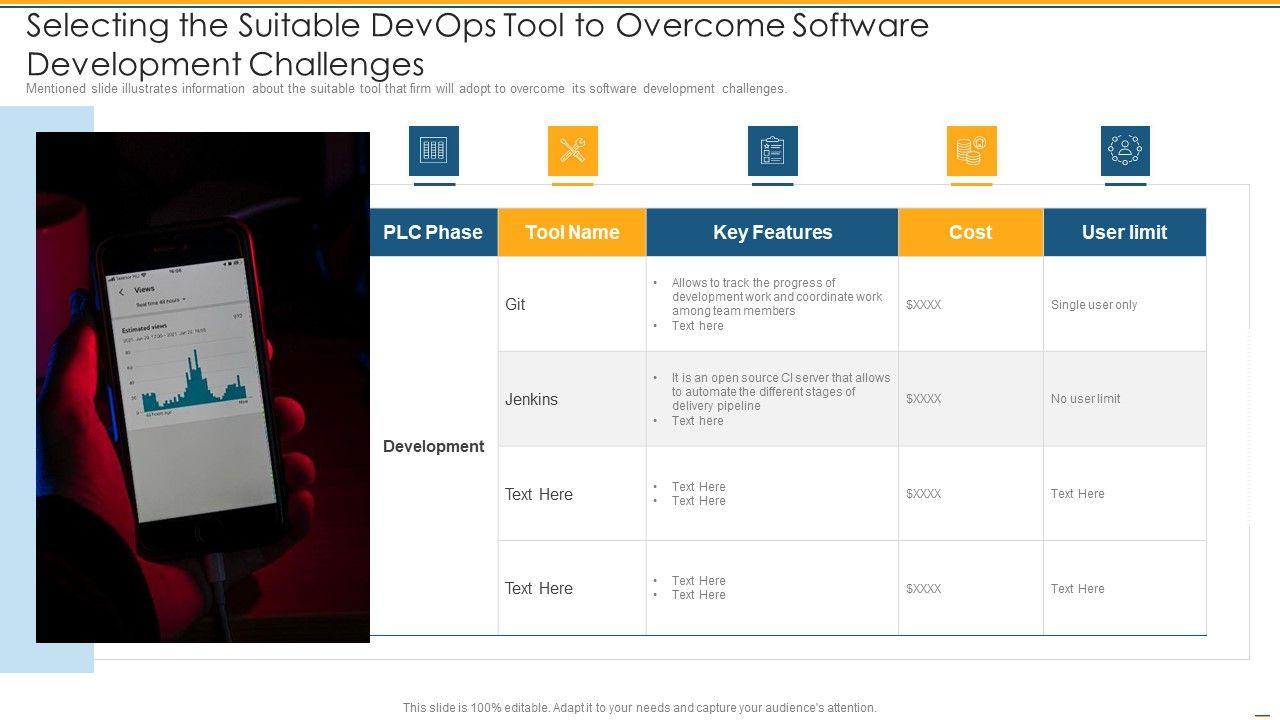
Task: Click the Cost column header
Action: [x=970, y=232]
